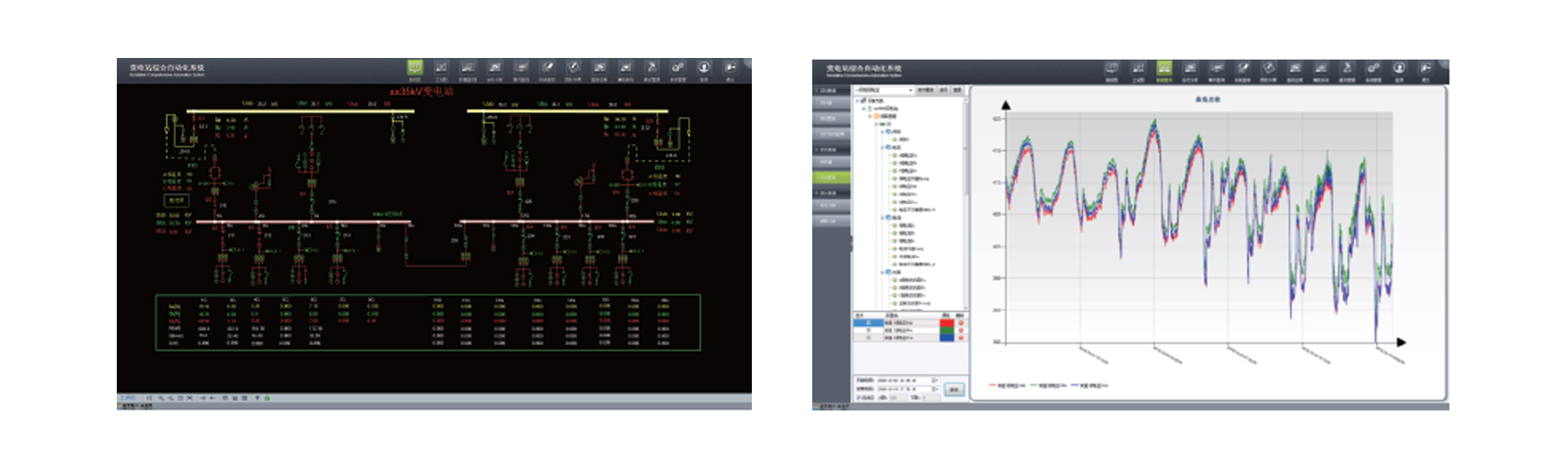Image resolution: width=1568 pixels, height=470 pixels.
Task: Open the compass clock icon in the curve chart window toolbar
Action: click(x=1269, y=68)
